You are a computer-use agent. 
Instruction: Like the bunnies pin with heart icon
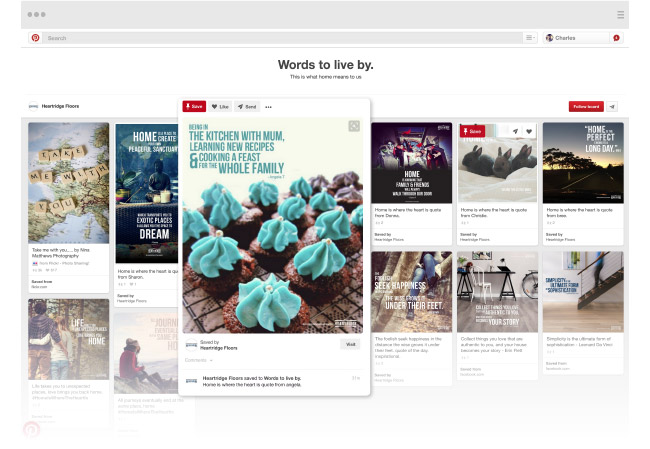coord(529,131)
